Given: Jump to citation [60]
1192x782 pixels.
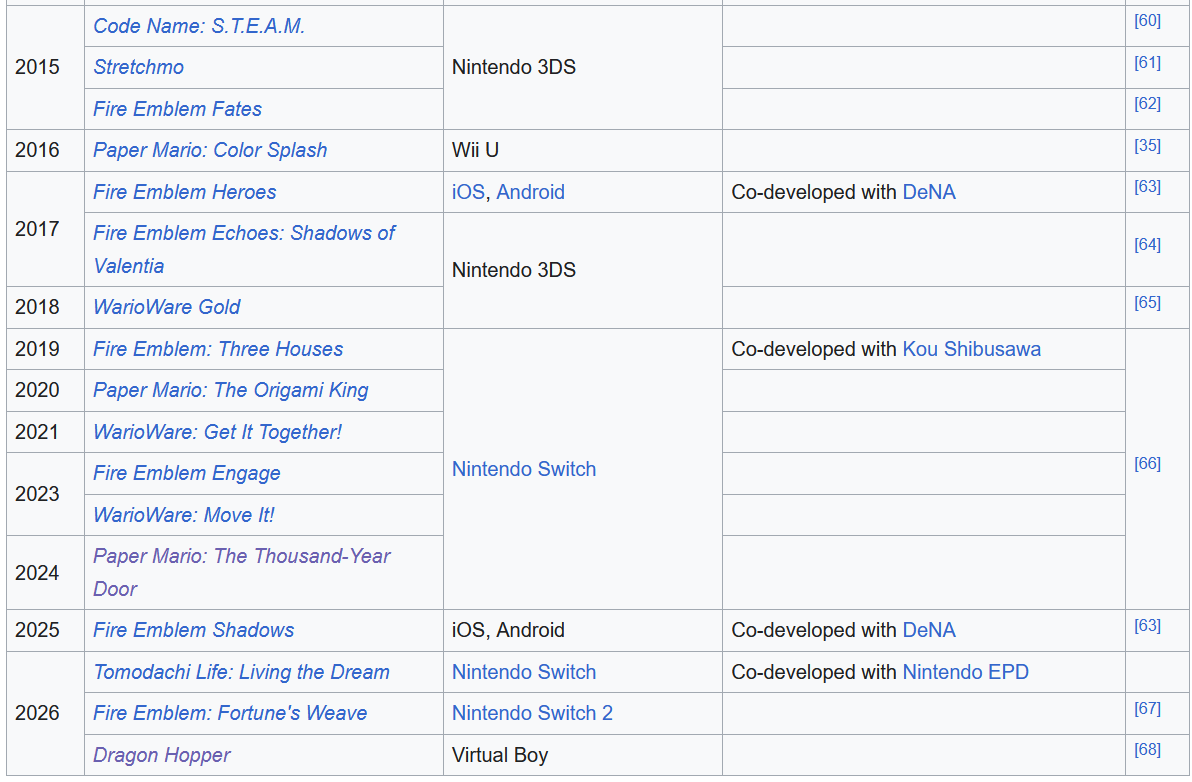Looking at the screenshot, I should pos(1147,21).
